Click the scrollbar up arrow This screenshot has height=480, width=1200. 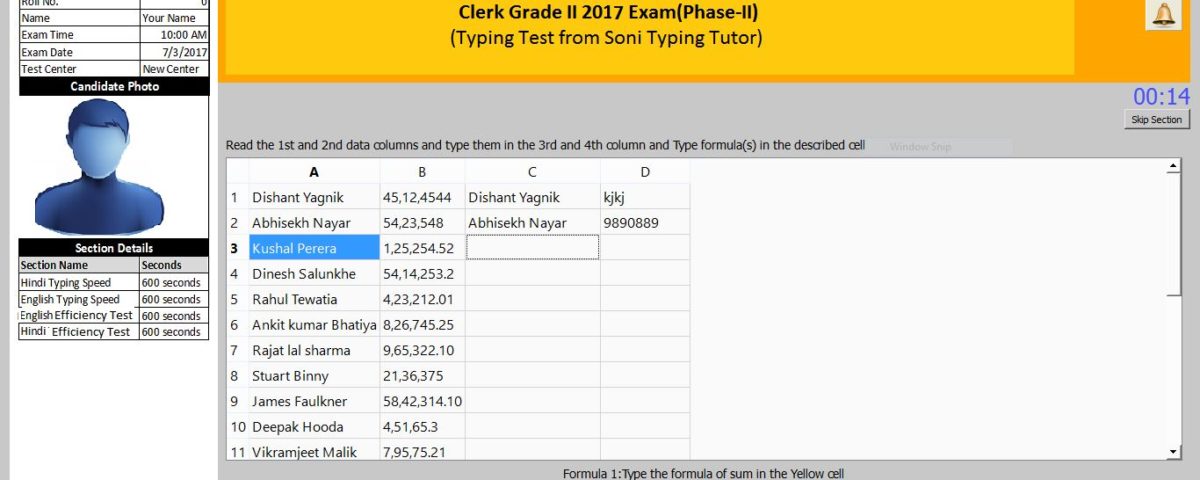[x=1174, y=166]
